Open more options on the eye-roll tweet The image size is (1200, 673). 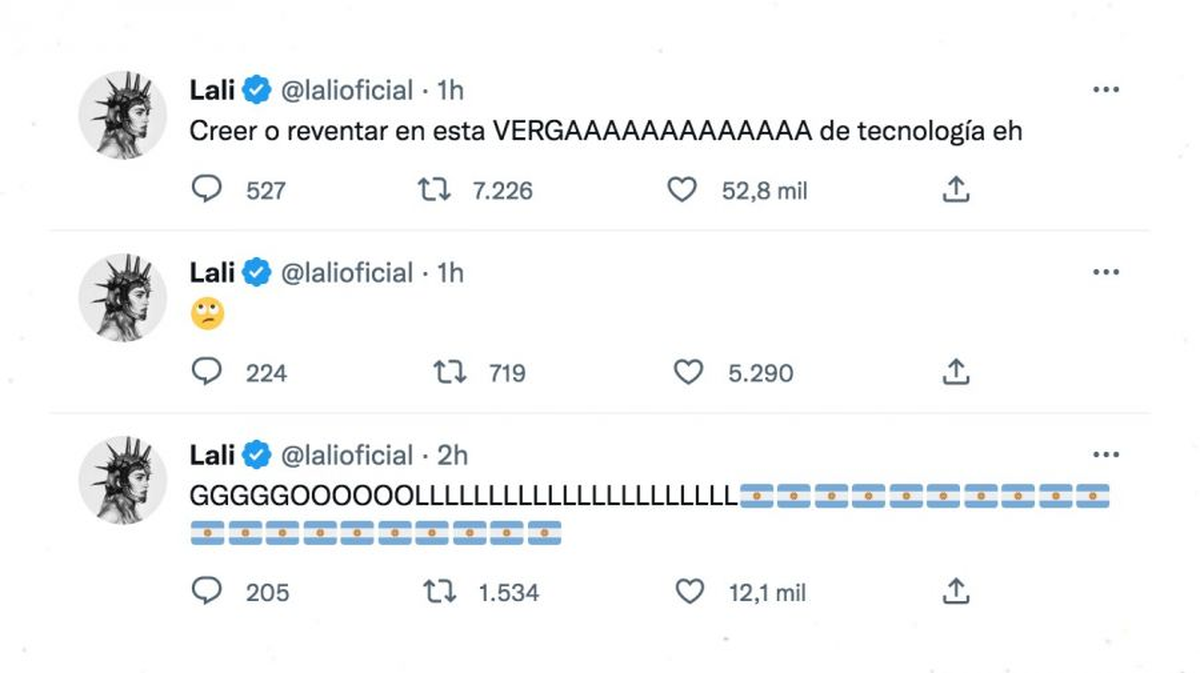click(x=1105, y=272)
